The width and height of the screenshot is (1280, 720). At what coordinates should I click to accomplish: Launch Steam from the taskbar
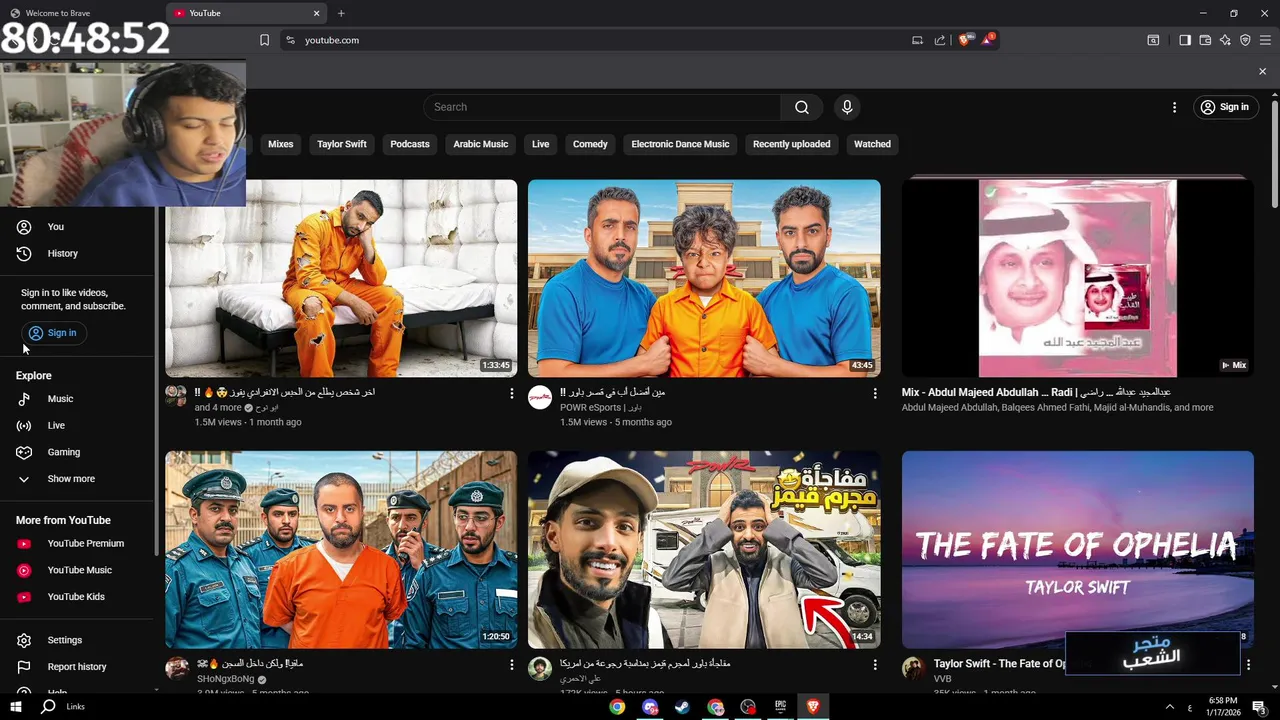click(682, 707)
